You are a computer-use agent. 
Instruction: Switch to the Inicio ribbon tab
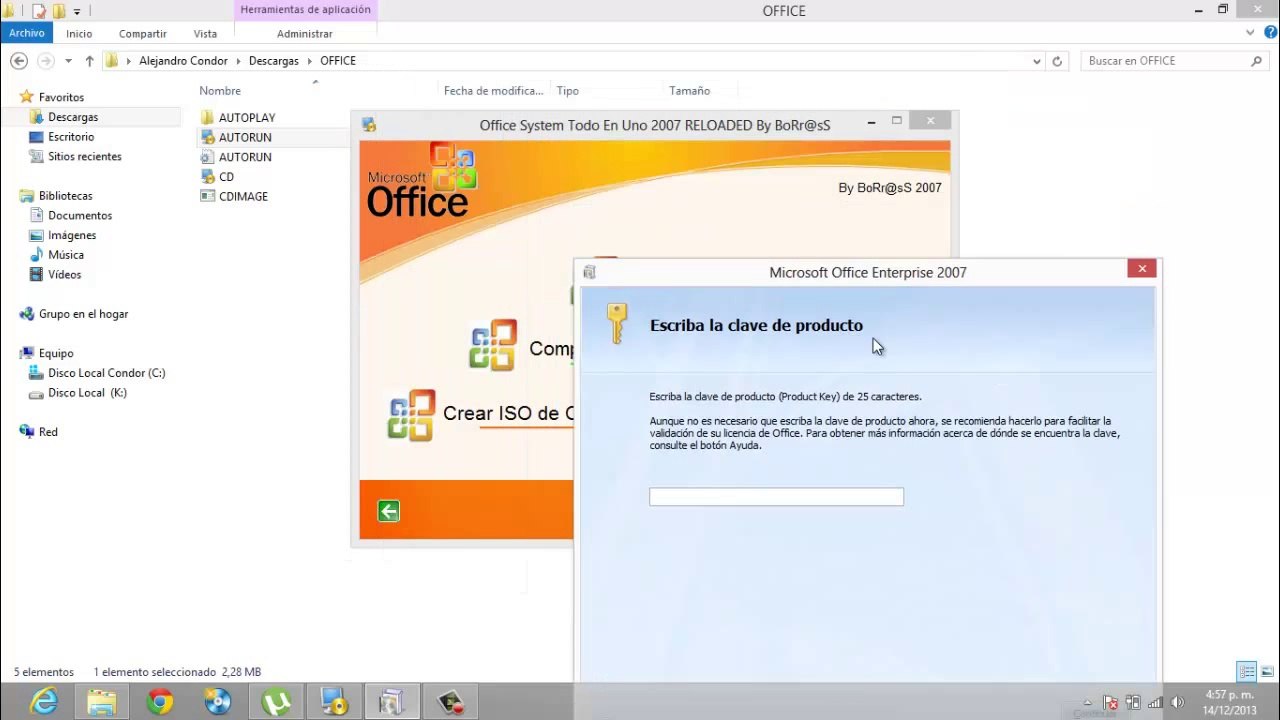pyautogui.click(x=79, y=33)
